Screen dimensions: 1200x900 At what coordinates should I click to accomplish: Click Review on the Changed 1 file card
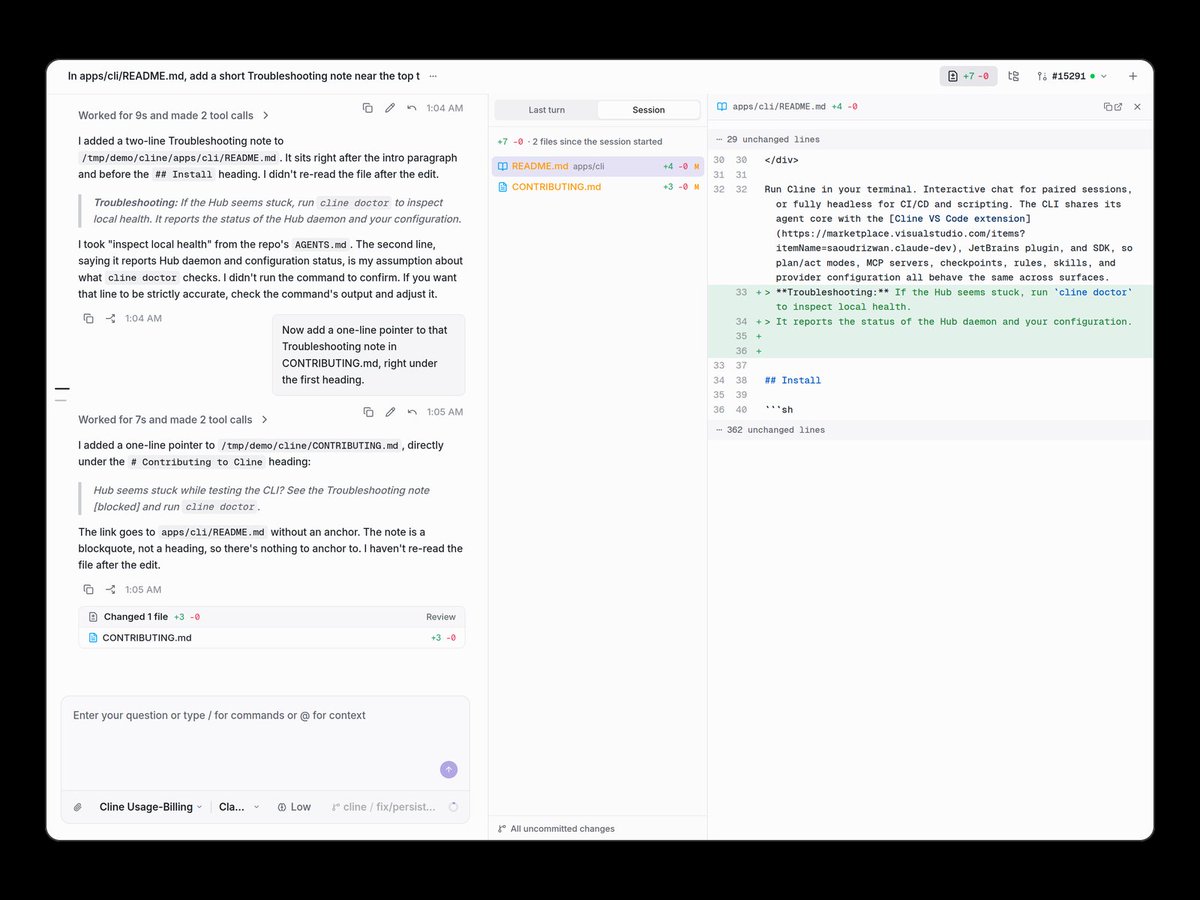(x=441, y=617)
